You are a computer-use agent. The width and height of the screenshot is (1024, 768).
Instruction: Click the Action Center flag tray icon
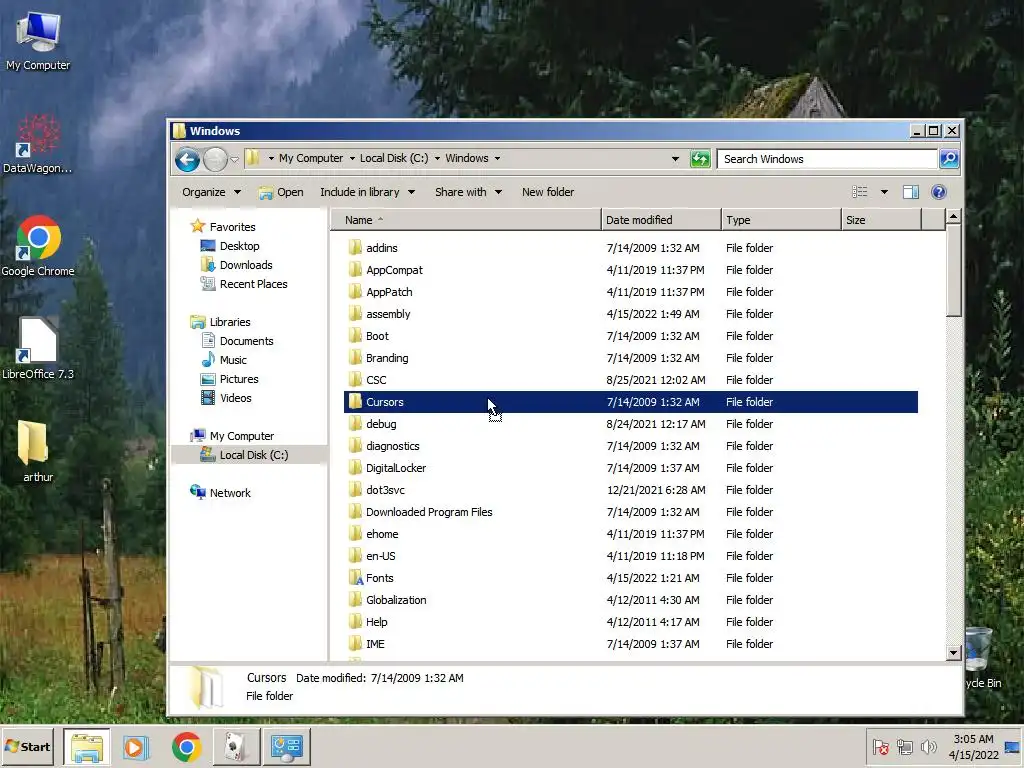point(880,747)
